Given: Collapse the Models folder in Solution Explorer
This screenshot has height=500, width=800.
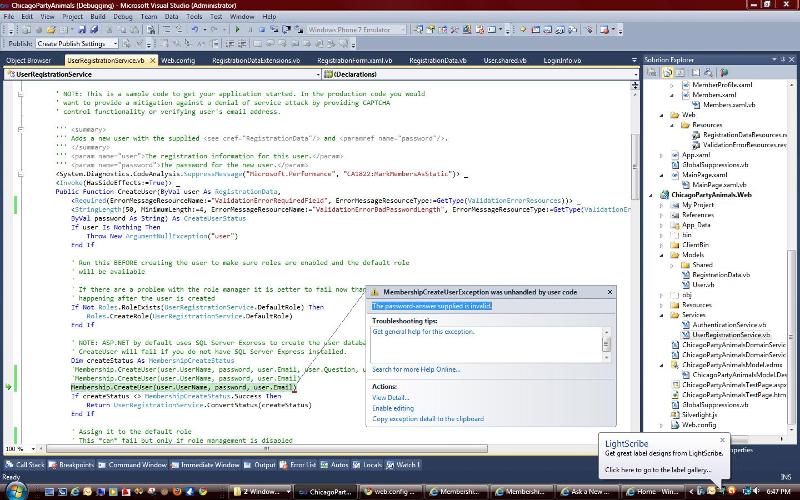Looking at the screenshot, I should (x=662, y=255).
